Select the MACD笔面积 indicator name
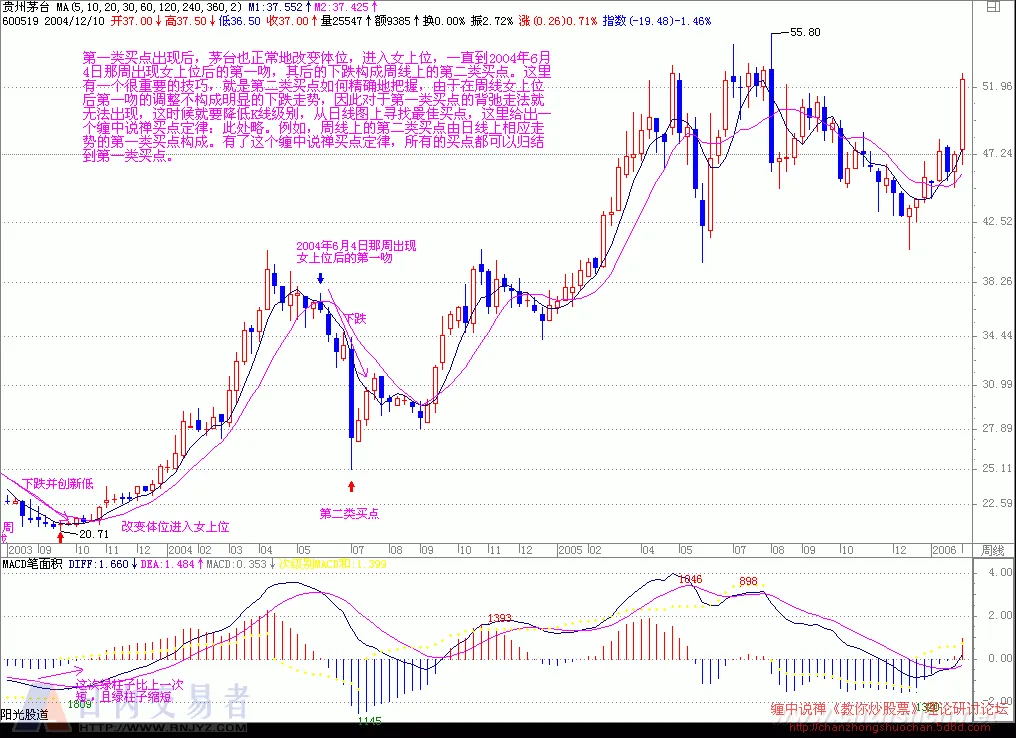The width and height of the screenshot is (1016, 738). pos(32,564)
